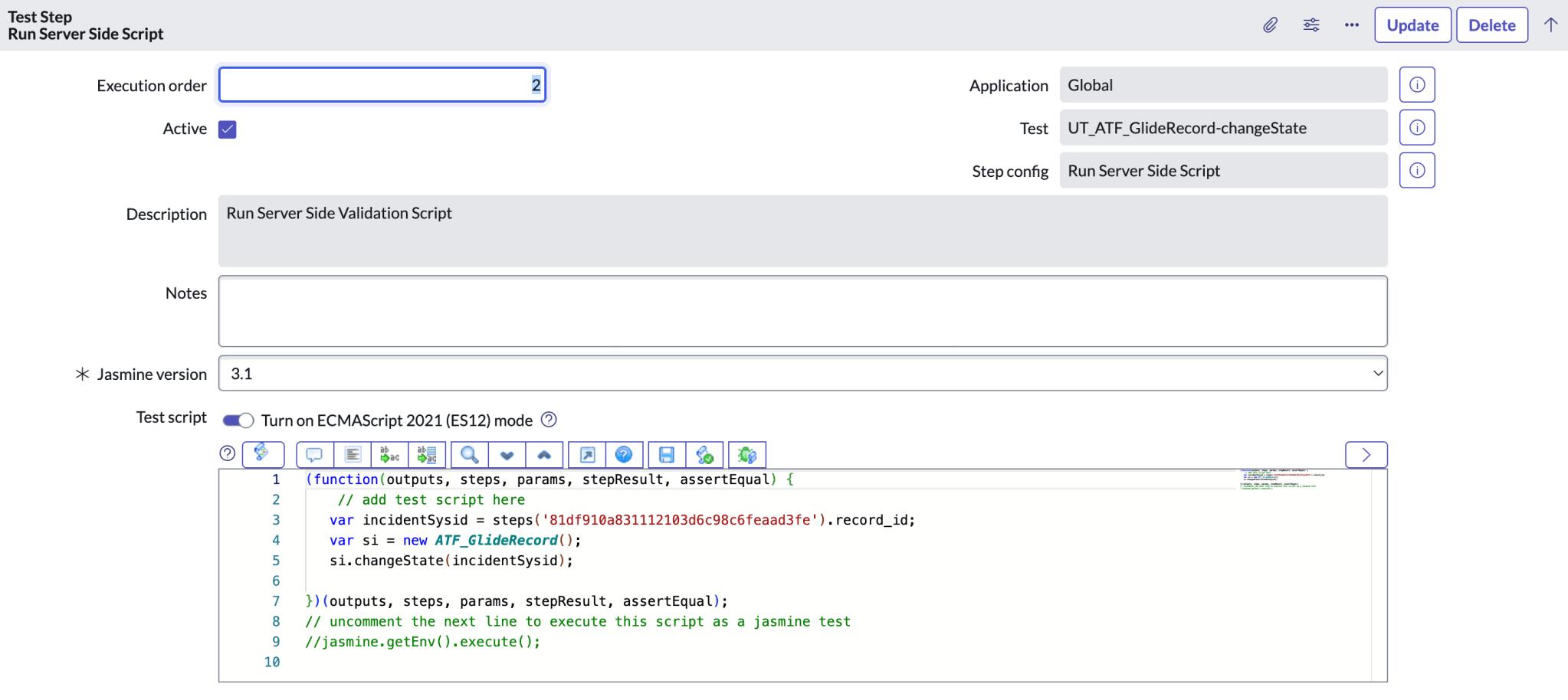The width and height of the screenshot is (1568, 700).
Task: Click the blue editor help icon
Action: [x=624, y=455]
